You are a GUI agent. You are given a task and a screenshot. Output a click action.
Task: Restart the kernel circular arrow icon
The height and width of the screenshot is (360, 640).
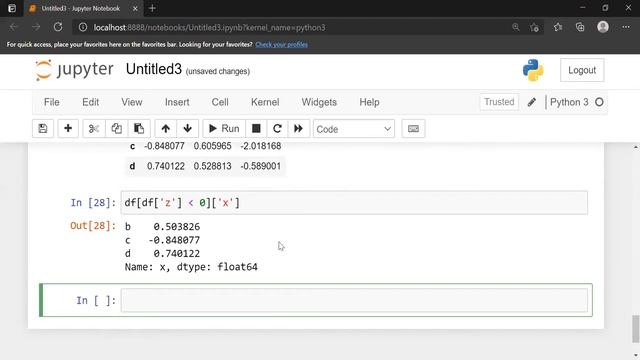coord(277,129)
